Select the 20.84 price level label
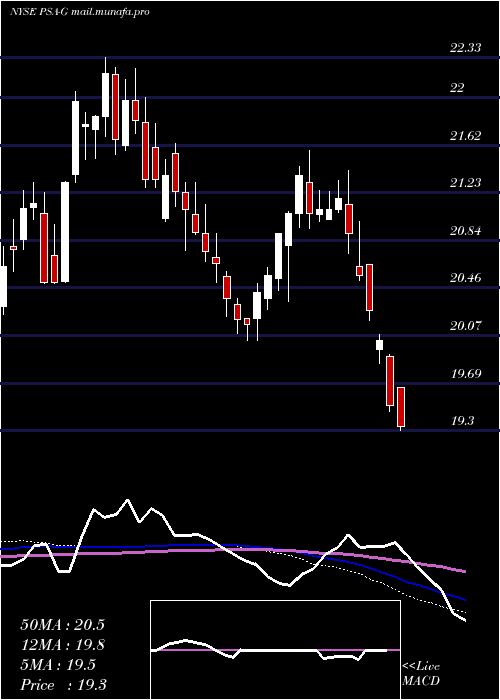Screen dimensions: 500x700 (x=466, y=231)
